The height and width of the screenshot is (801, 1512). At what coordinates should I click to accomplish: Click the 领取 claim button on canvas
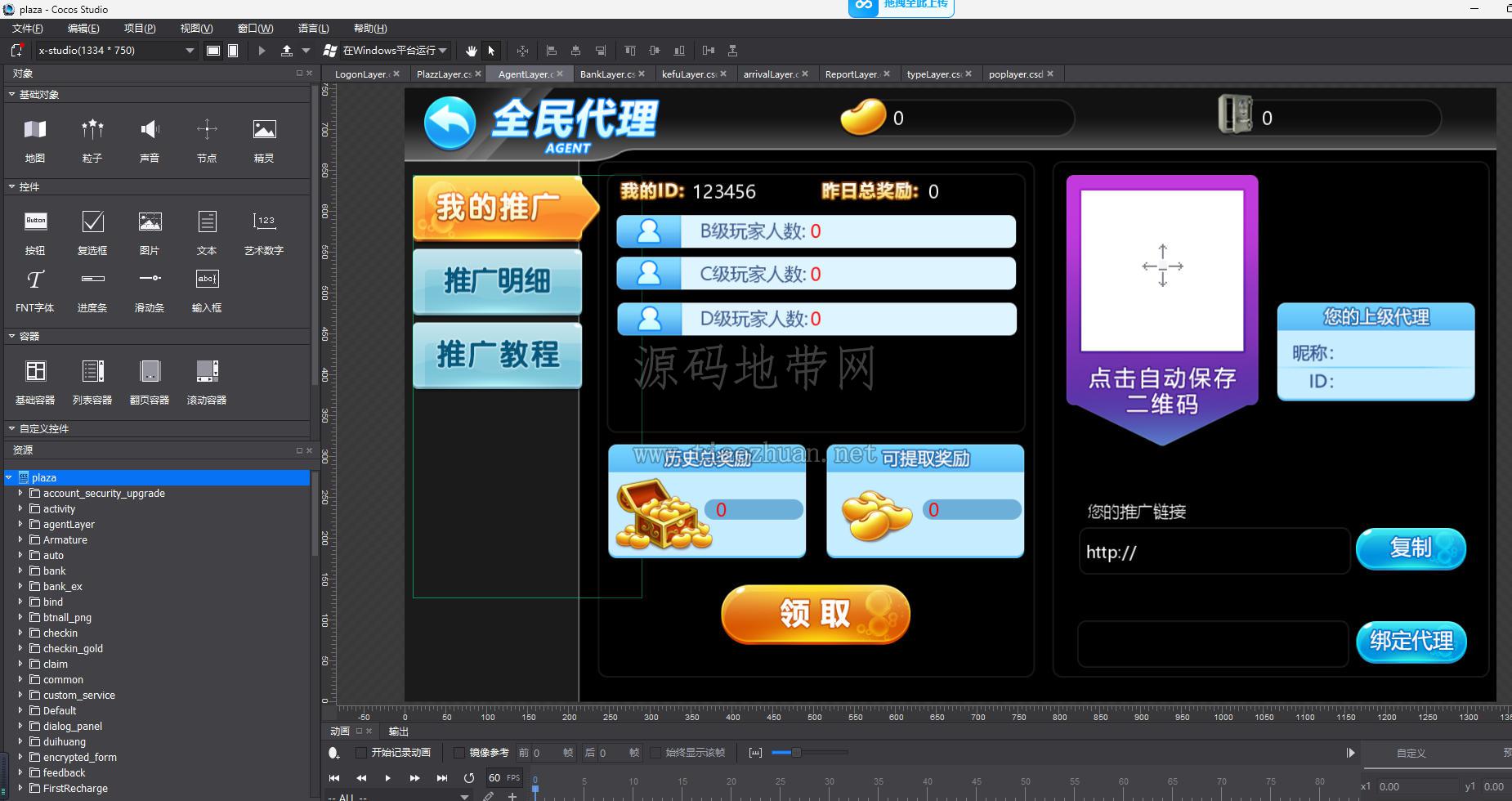point(816,615)
